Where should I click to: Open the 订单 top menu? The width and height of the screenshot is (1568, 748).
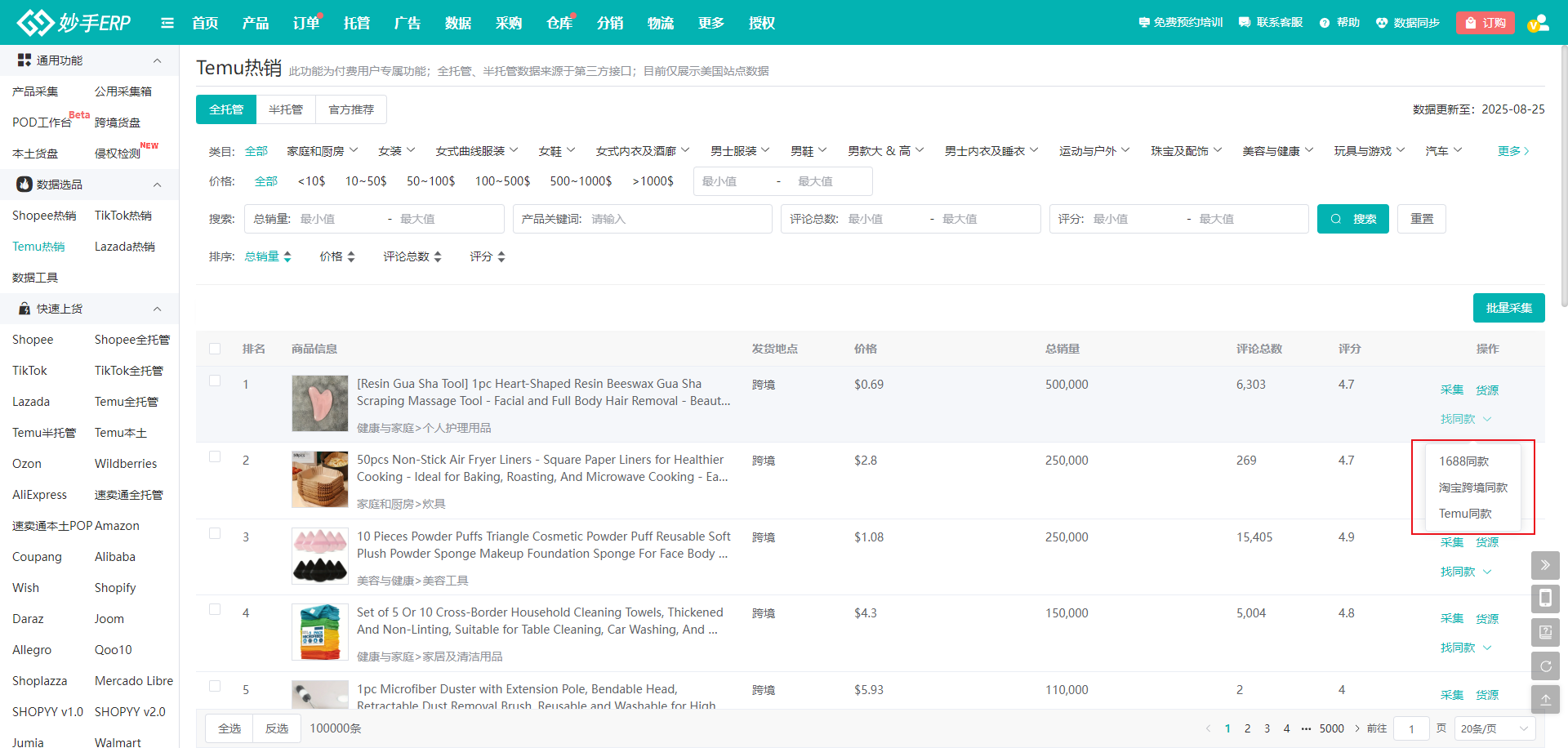306,23
